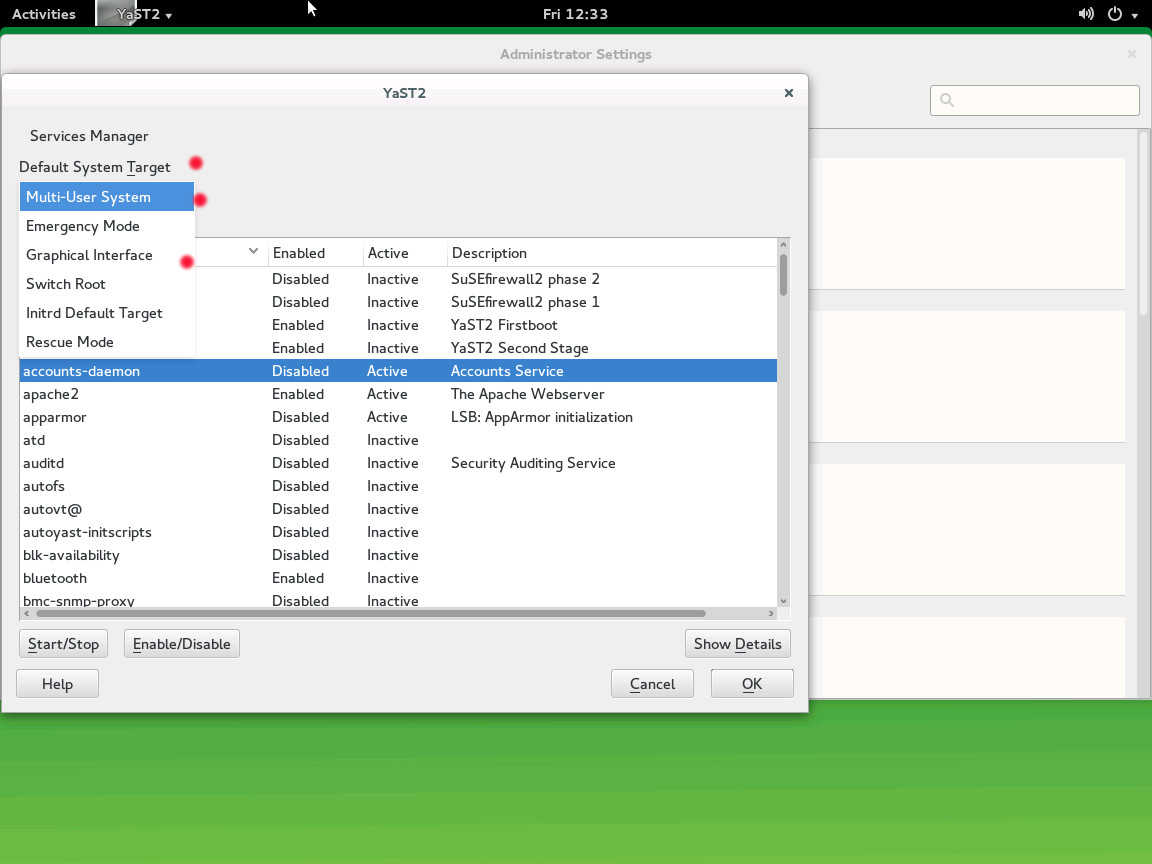Select Multi-User System target
Image resolution: width=1152 pixels, height=864 pixels.
[107, 197]
